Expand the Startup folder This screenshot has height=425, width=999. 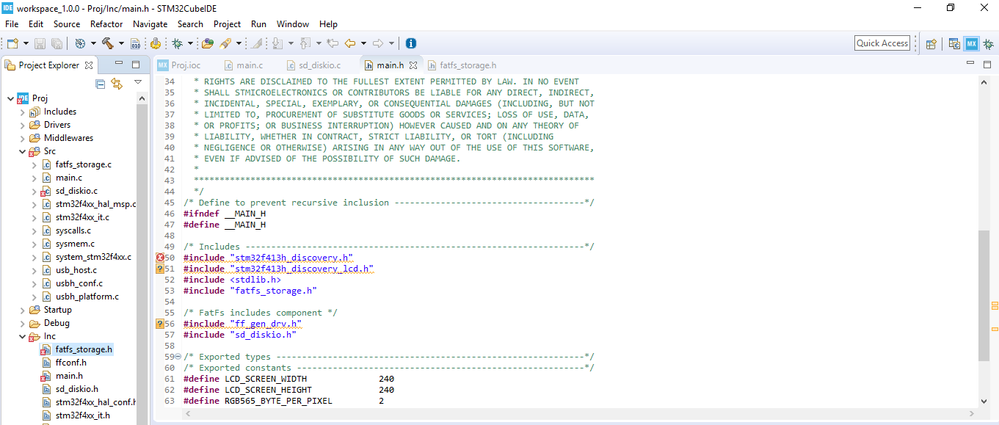point(23,310)
